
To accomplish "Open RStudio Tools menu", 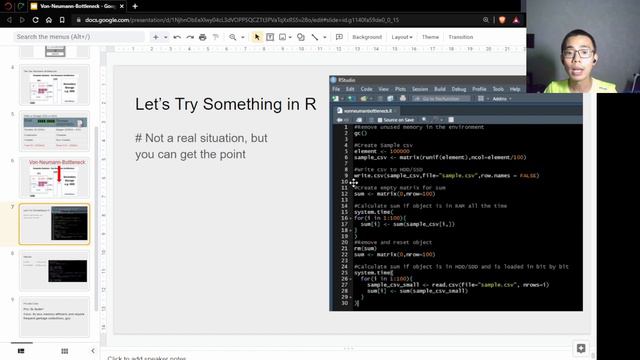I will click(498, 89).
